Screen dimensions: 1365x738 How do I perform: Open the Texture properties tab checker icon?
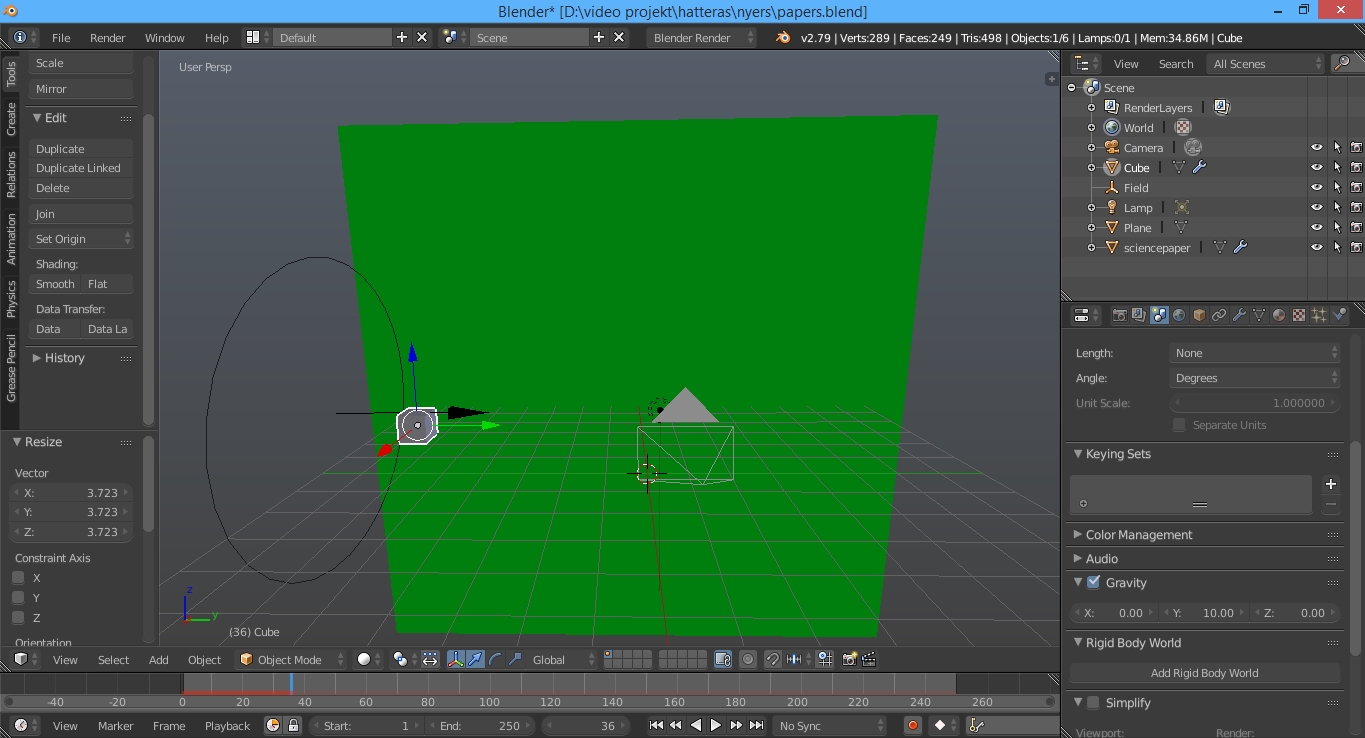[1299, 315]
